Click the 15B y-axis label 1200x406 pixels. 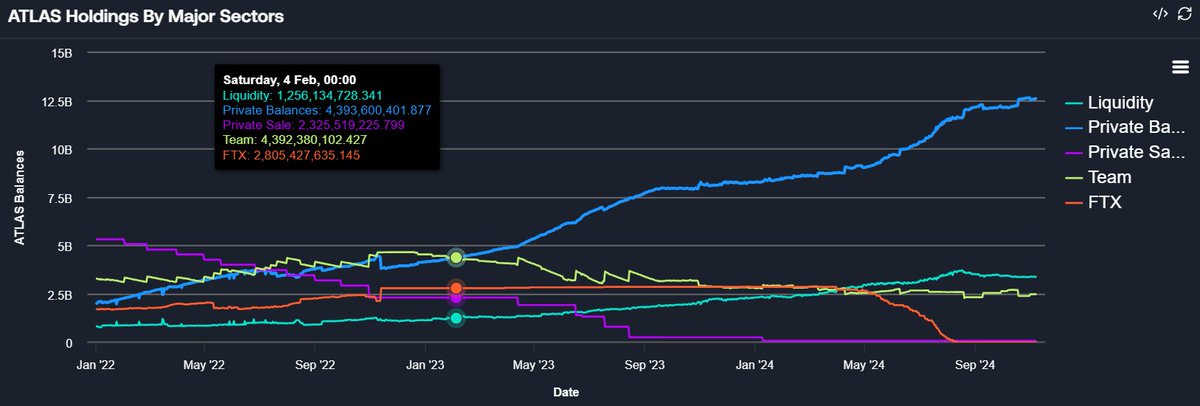(x=60, y=52)
